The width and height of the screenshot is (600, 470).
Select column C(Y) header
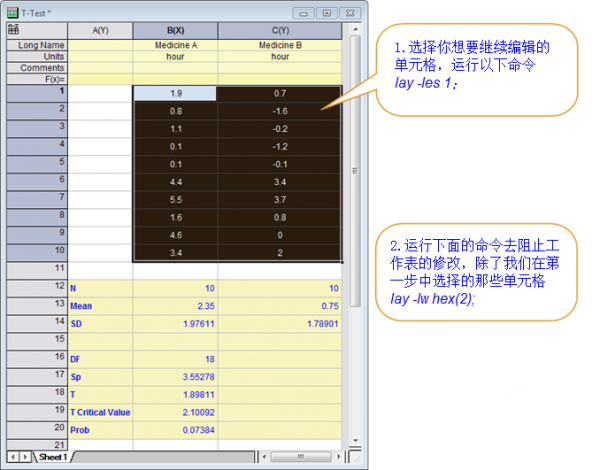pos(280,31)
